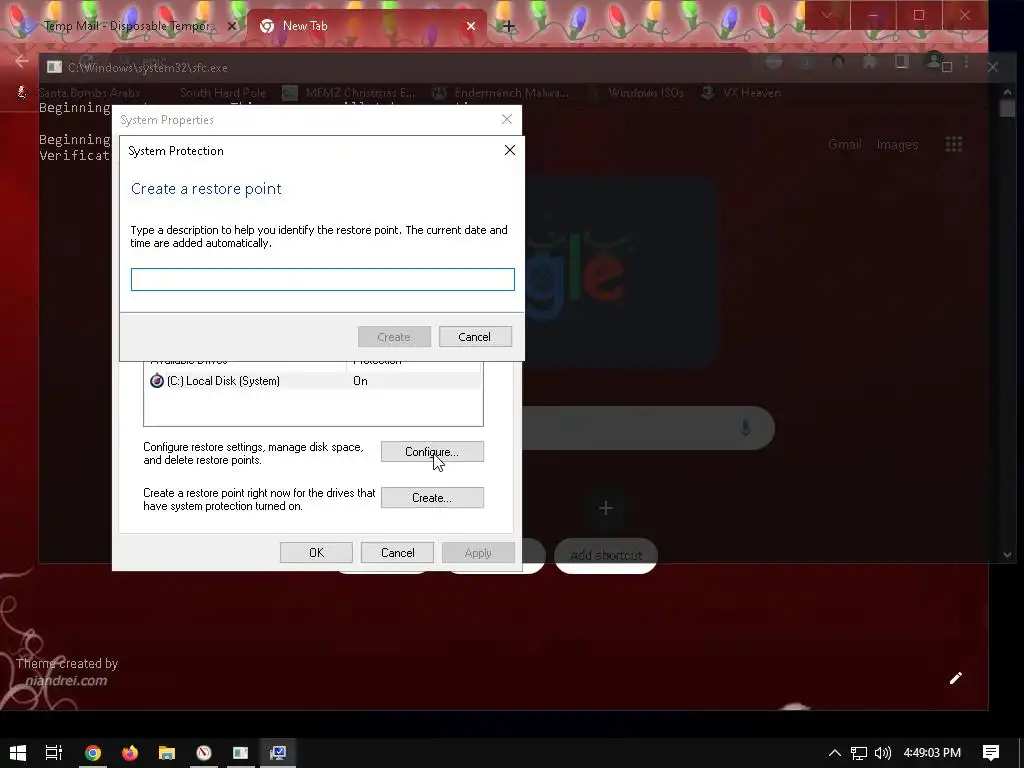Click the taskbar clock showing 4:49:03 PM
The image size is (1024, 768).
pyautogui.click(x=932, y=753)
